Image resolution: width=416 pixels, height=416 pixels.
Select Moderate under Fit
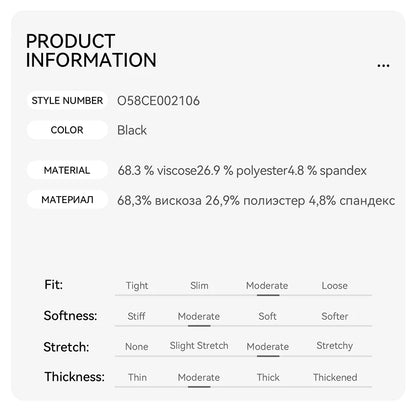[x=267, y=286]
